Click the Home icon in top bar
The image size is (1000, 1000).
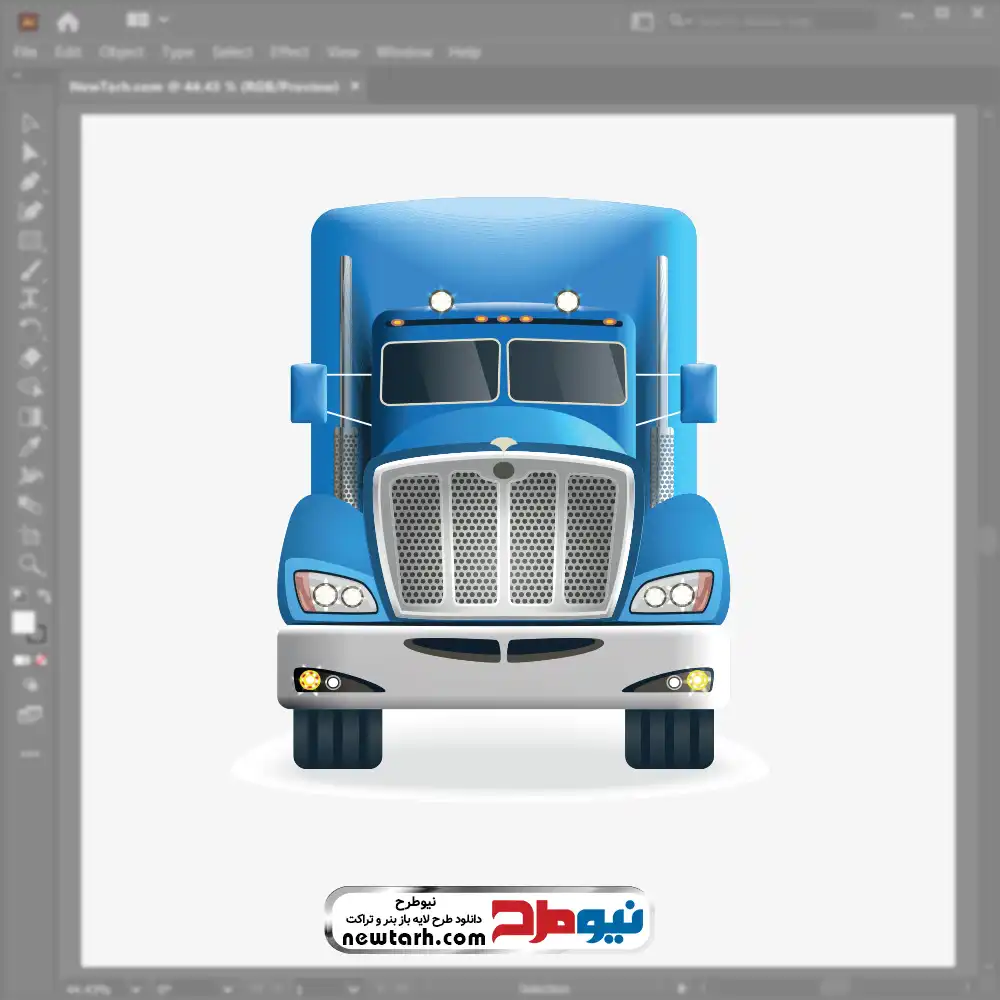point(68,21)
